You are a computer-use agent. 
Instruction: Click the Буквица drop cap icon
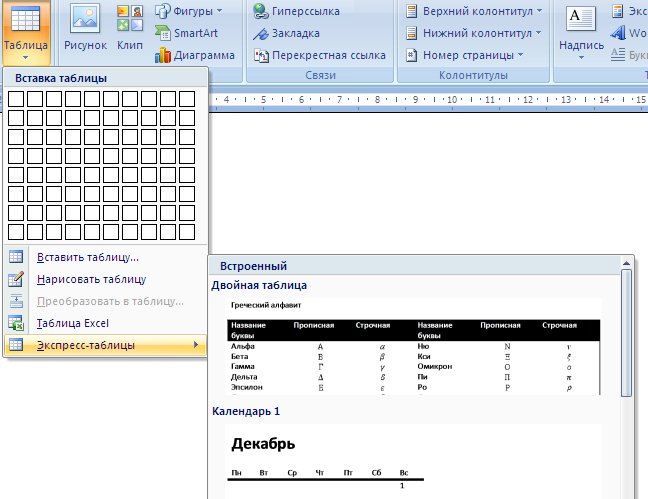click(x=618, y=55)
